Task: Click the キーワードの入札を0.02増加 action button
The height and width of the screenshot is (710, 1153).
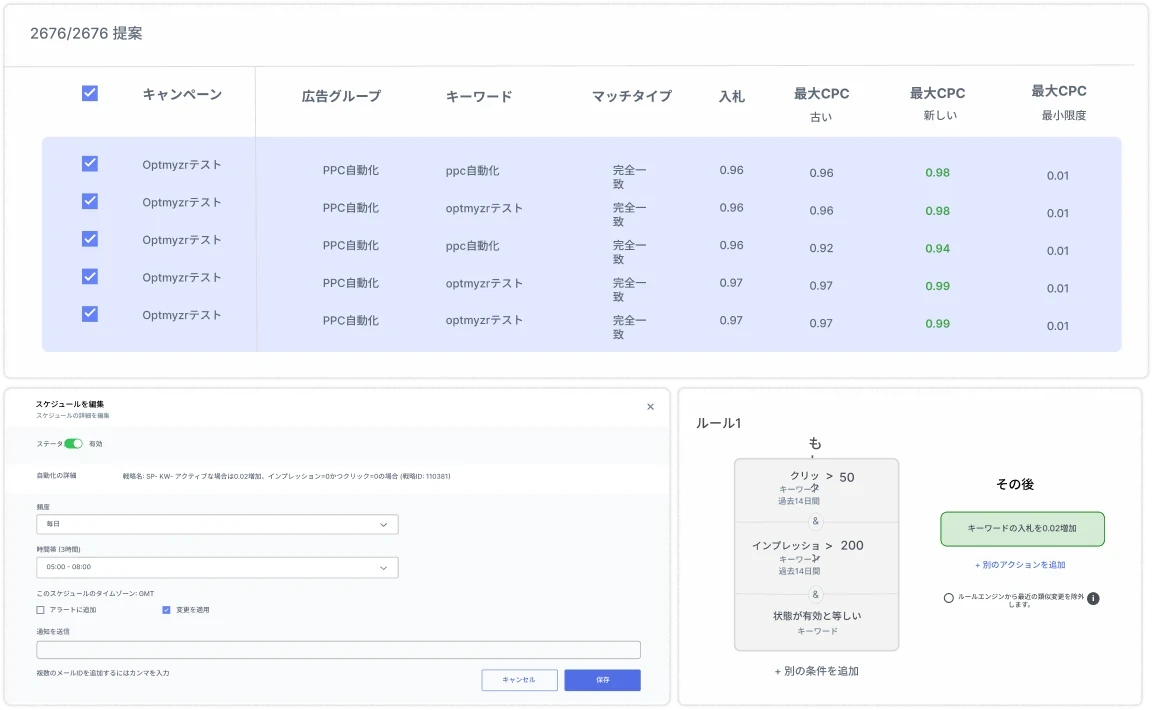Action: tap(1022, 528)
